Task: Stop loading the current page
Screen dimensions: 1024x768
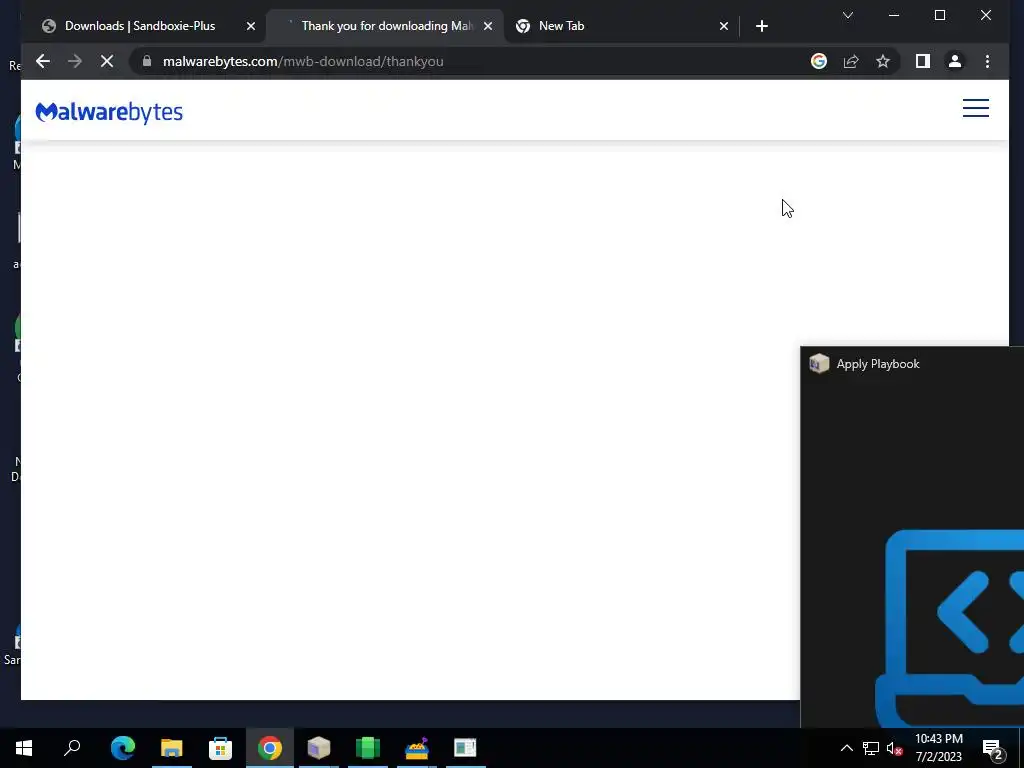Action: tap(107, 61)
